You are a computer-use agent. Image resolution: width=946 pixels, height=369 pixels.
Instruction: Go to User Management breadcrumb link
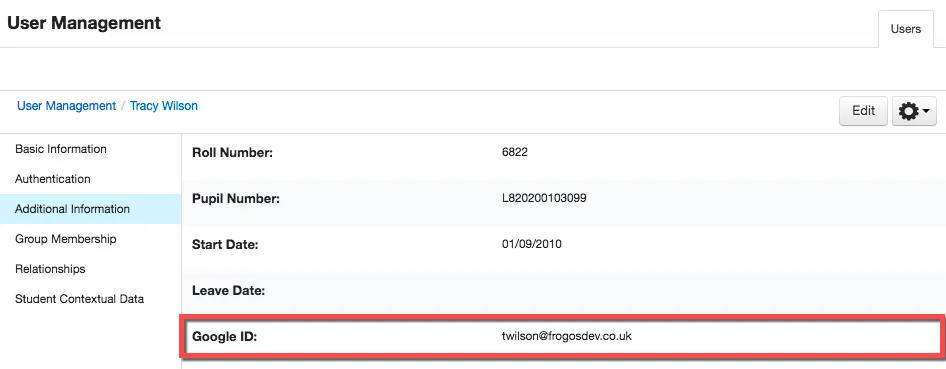[66, 106]
